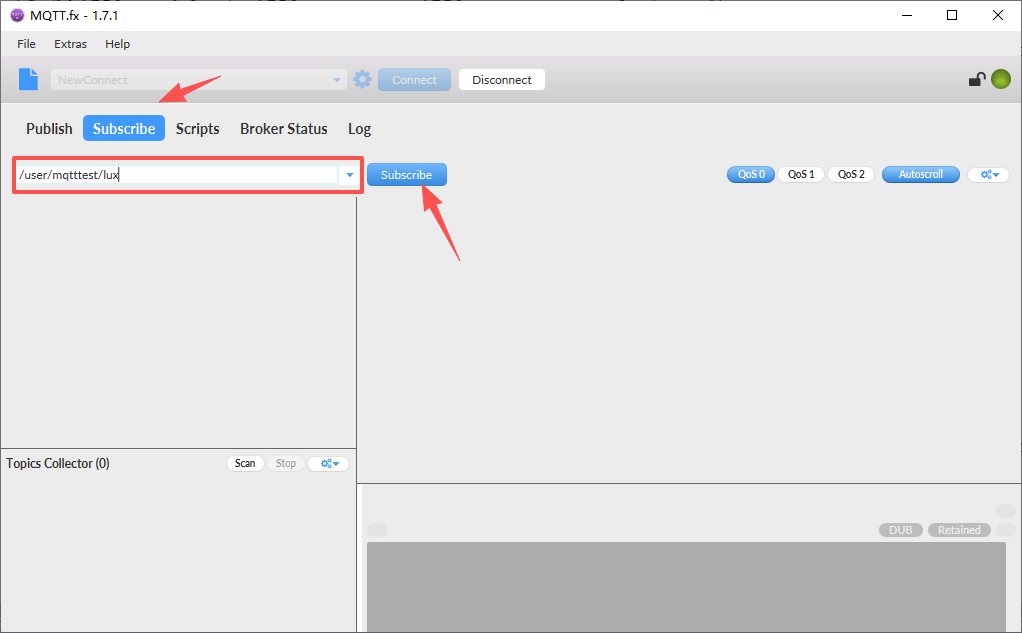
Task: Click Stop in Topics Collector
Action: tap(285, 464)
